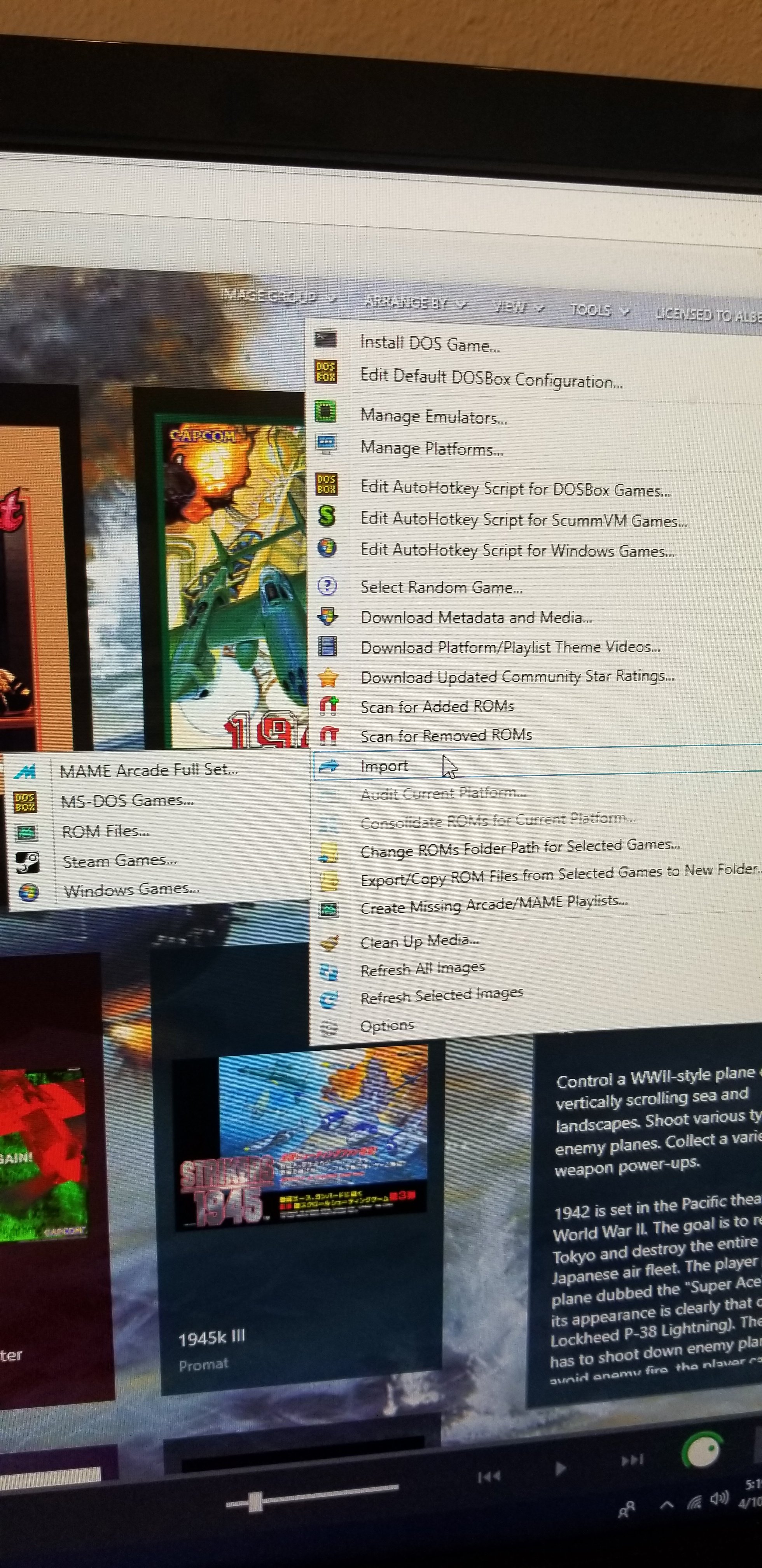Click the DOSBox icon beside Edit AutoHotkey Script for DOSBox
Image resolution: width=762 pixels, height=1568 pixels.
pos(326,484)
